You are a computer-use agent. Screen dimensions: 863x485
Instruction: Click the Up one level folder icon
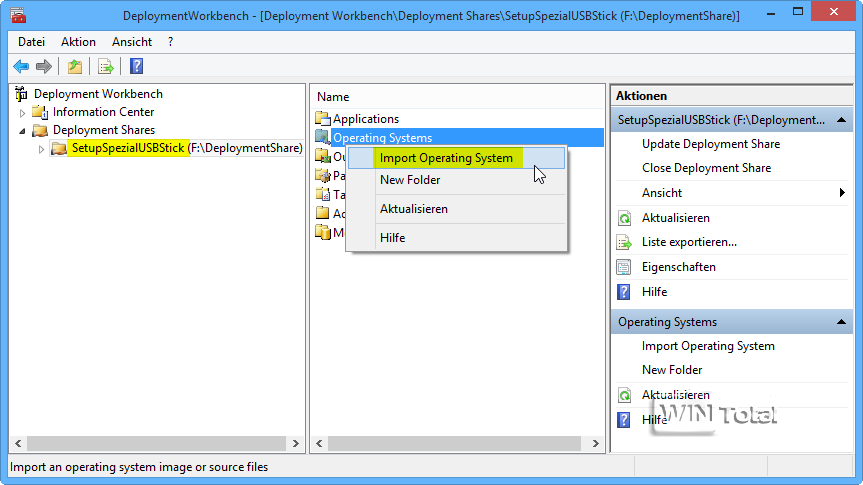[x=75, y=67]
